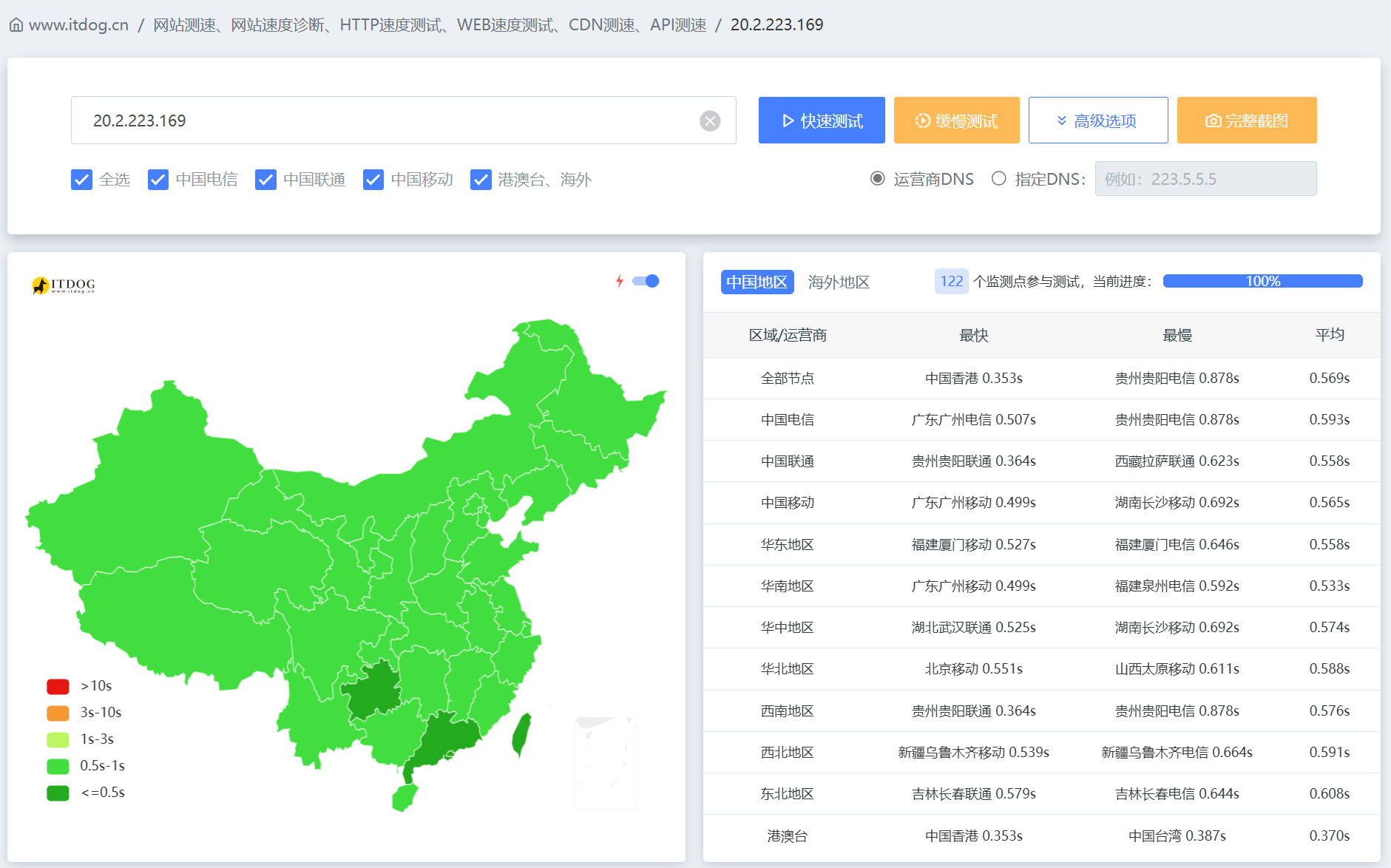Click the 区域/运营商 column header
1391x868 pixels.
pos(788,335)
